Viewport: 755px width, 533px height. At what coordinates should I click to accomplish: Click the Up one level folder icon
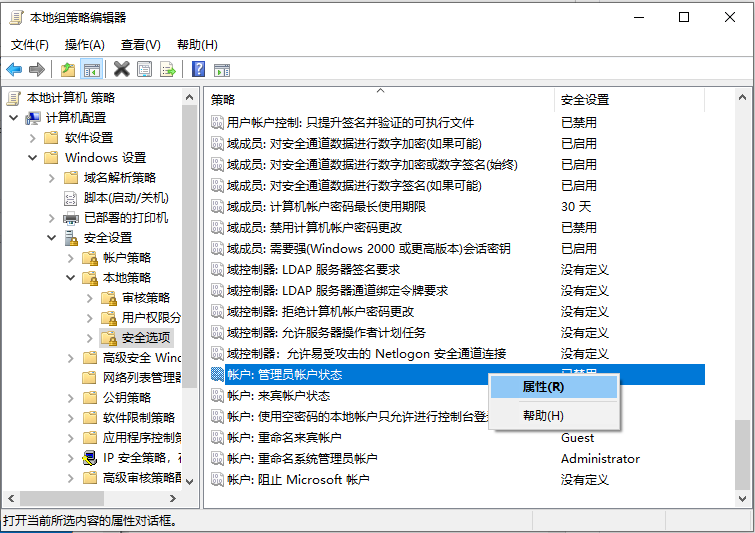(x=67, y=69)
